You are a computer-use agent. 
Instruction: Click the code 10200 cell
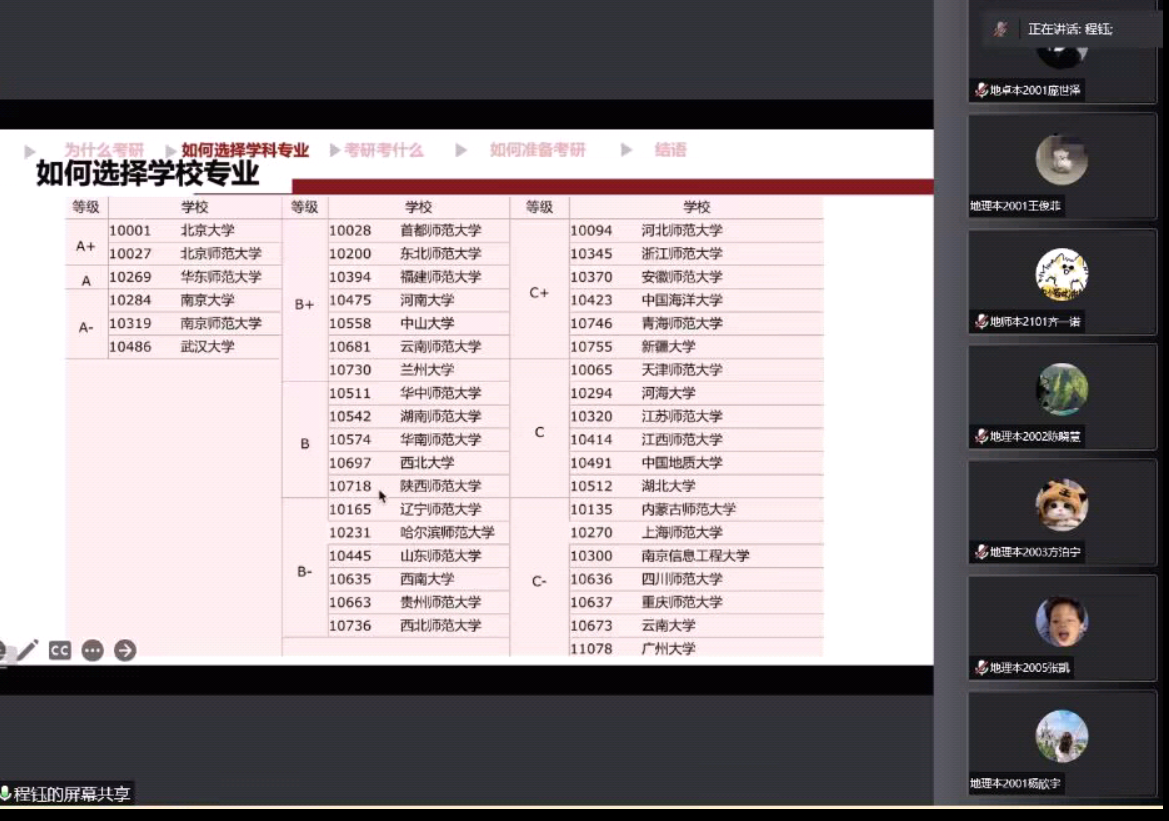coord(350,254)
